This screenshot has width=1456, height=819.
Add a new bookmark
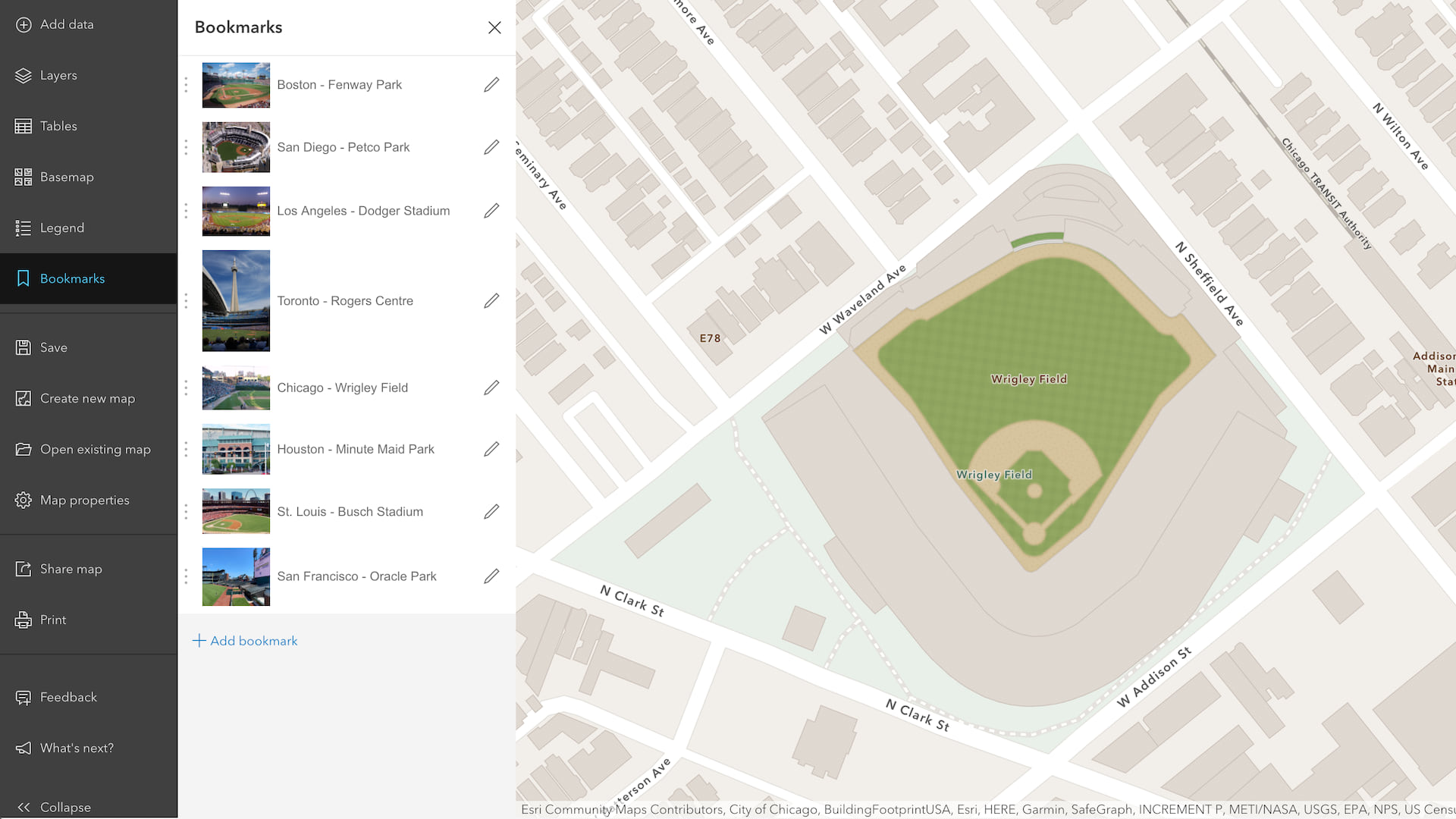(x=245, y=641)
